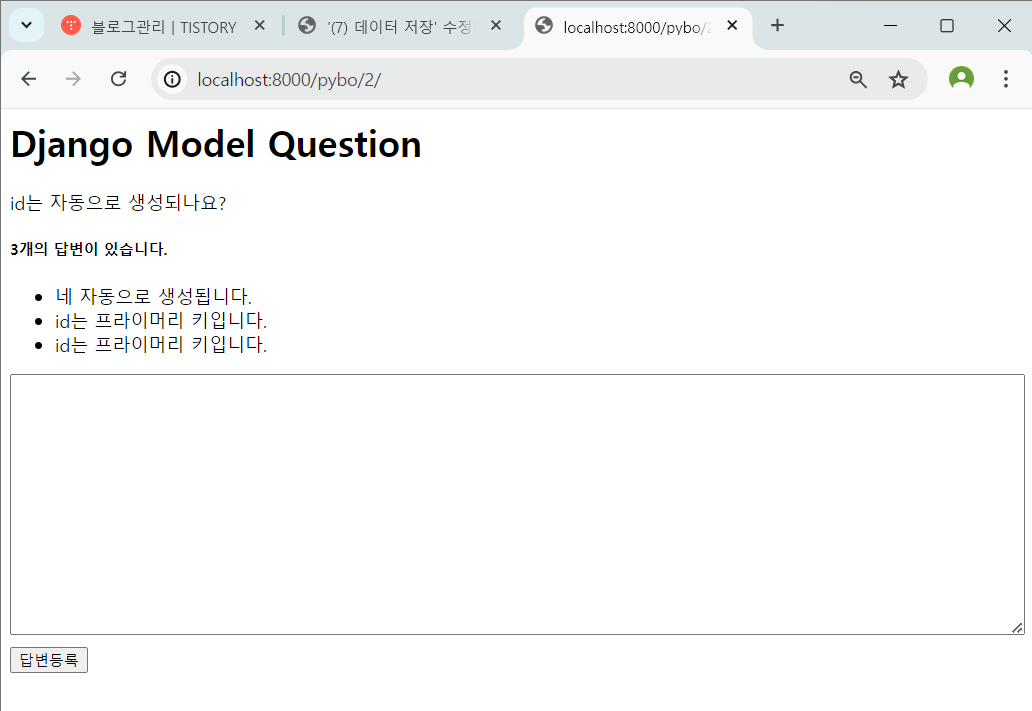View site information icon
The width and height of the screenshot is (1032, 711).
click(x=172, y=80)
